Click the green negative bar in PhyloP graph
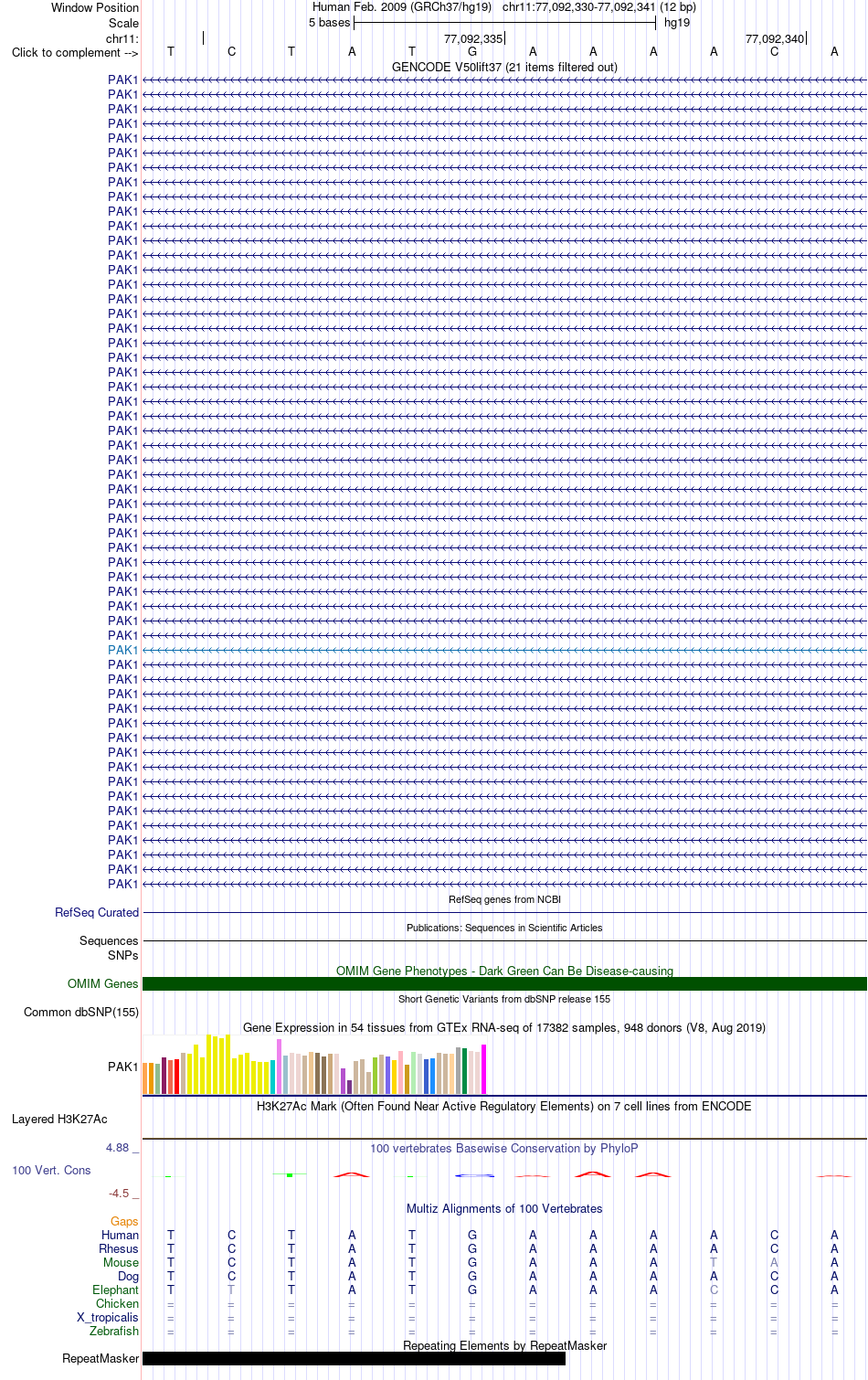The height and width of the screenshot is (1380, 868). [x=290, y=1174]
